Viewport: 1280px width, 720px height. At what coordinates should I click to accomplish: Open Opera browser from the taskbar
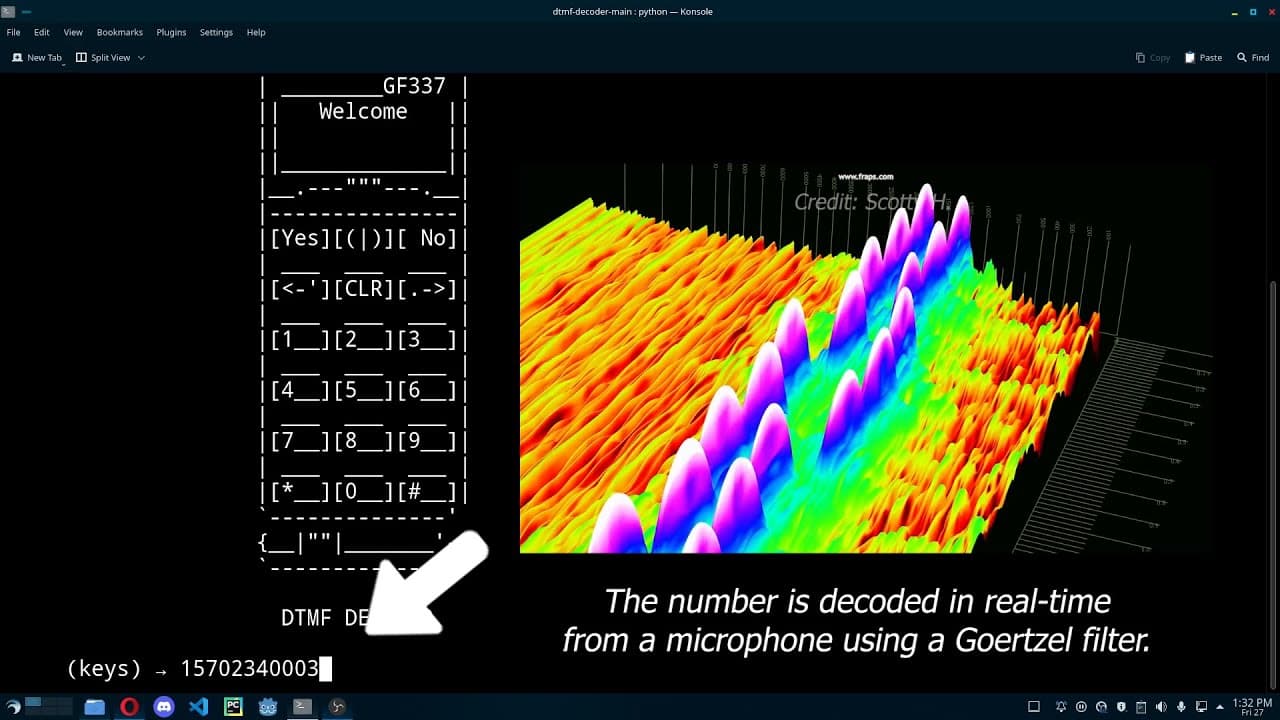point(129,707)
